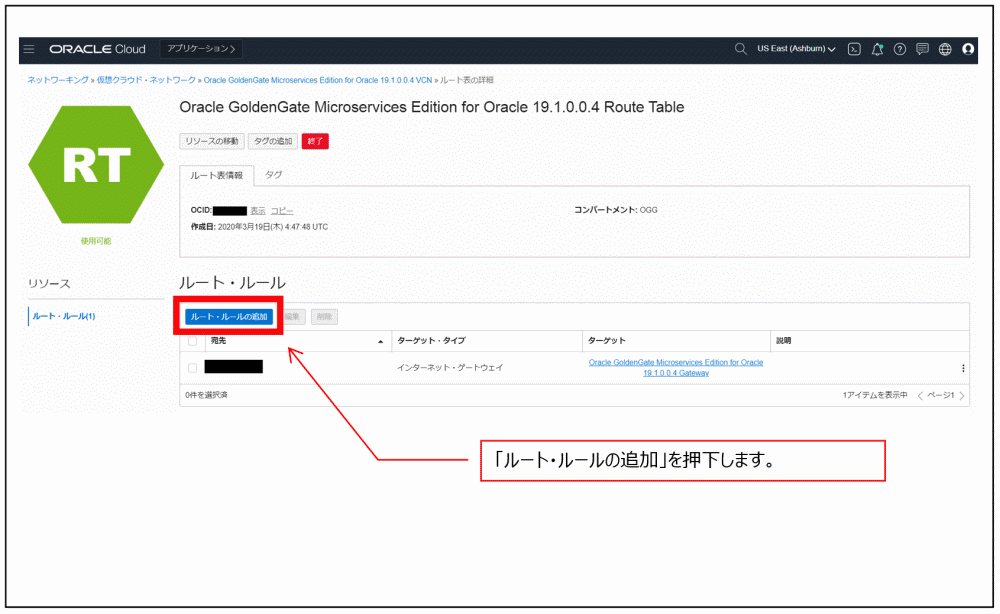Click the インターネット・ゲートウェイ cell

(450, 368)
